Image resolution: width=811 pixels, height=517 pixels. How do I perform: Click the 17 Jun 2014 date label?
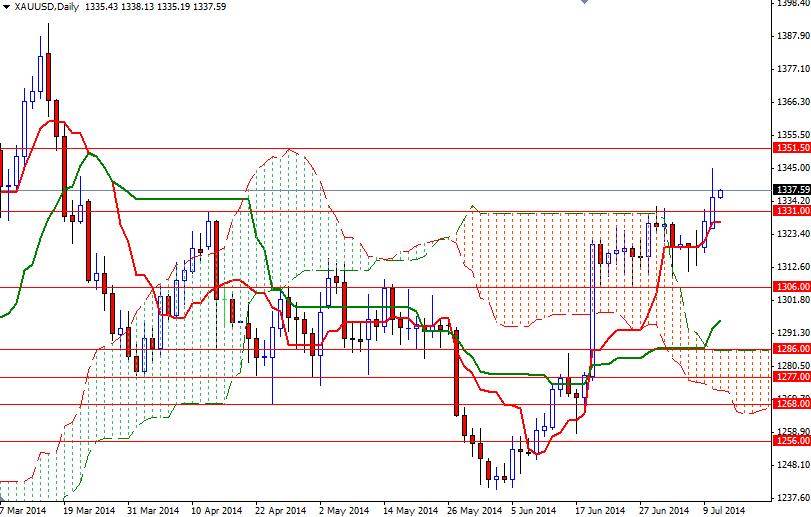(x=600, y=510)
